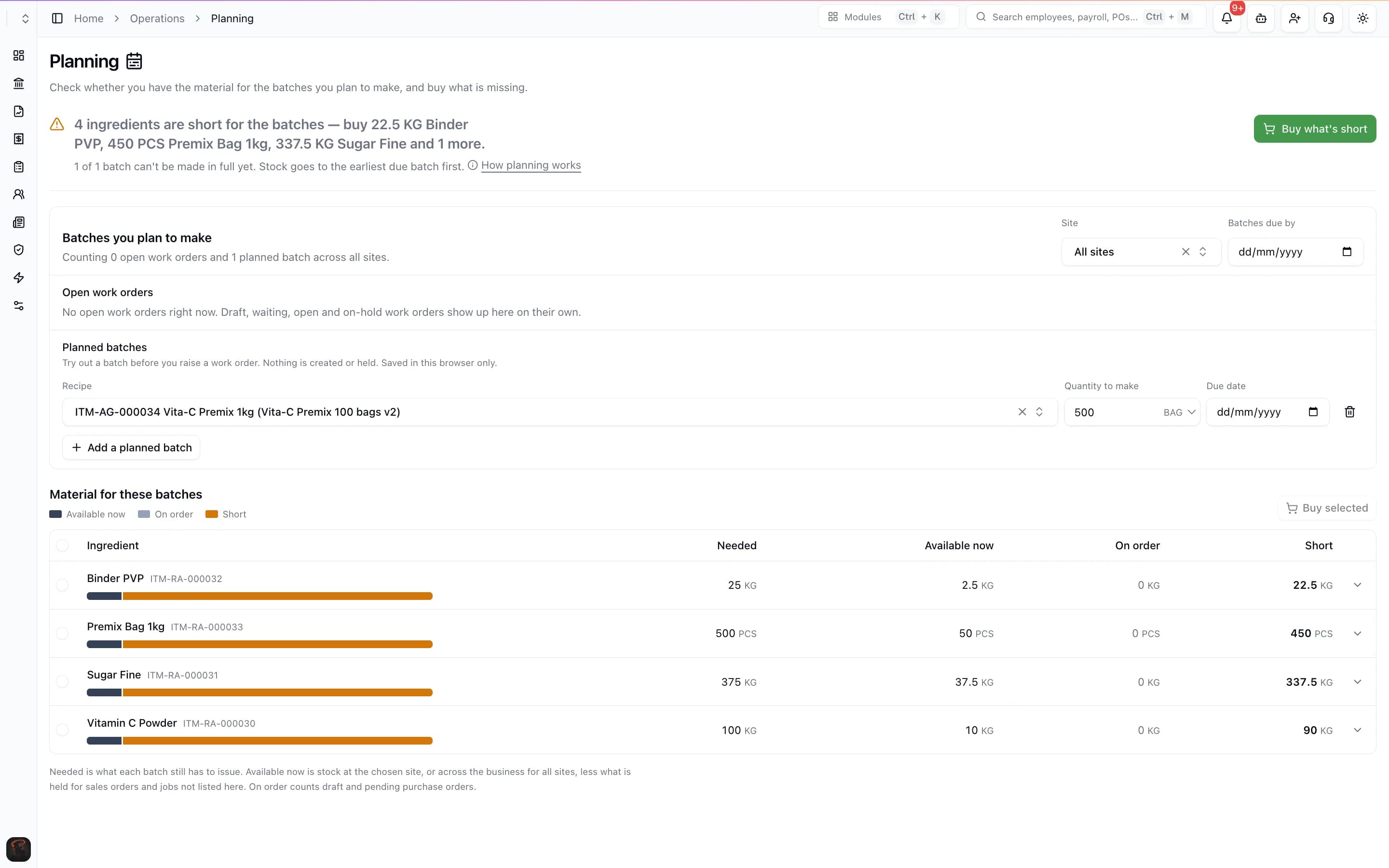Select all ingredients via header checkbox

point(62,545)
